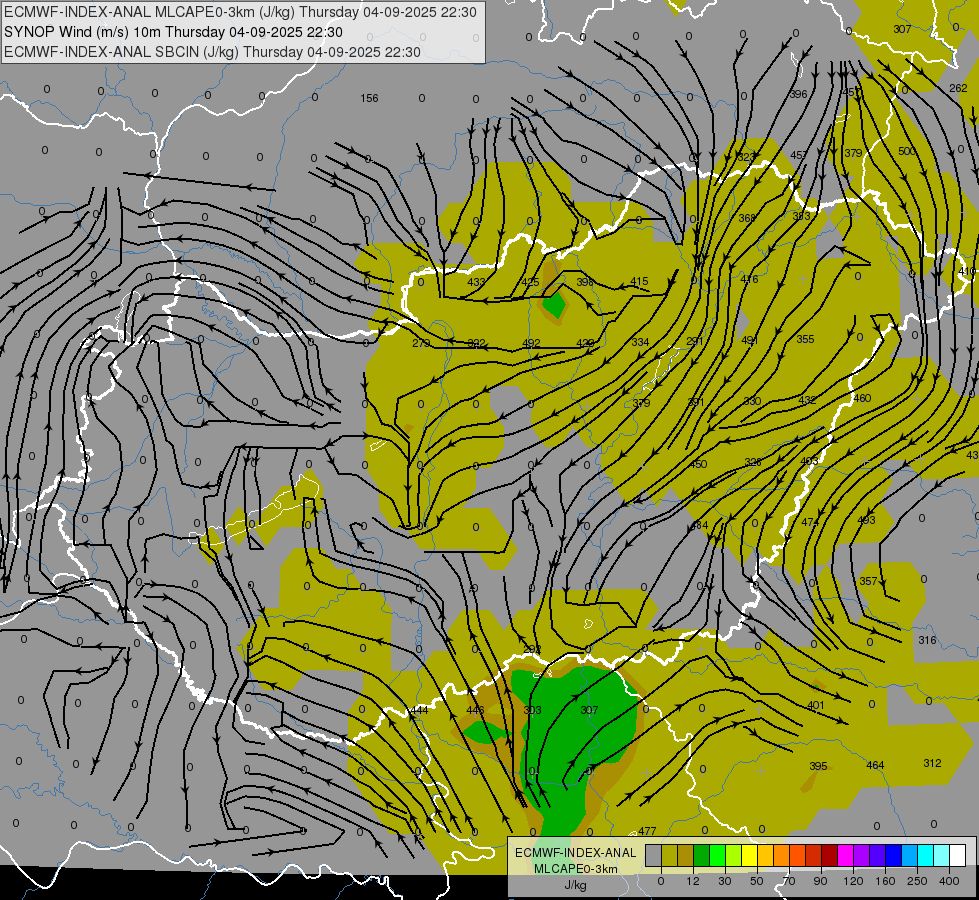Click the legend tick label 12
979x900 pixels.
coord(692,881)
